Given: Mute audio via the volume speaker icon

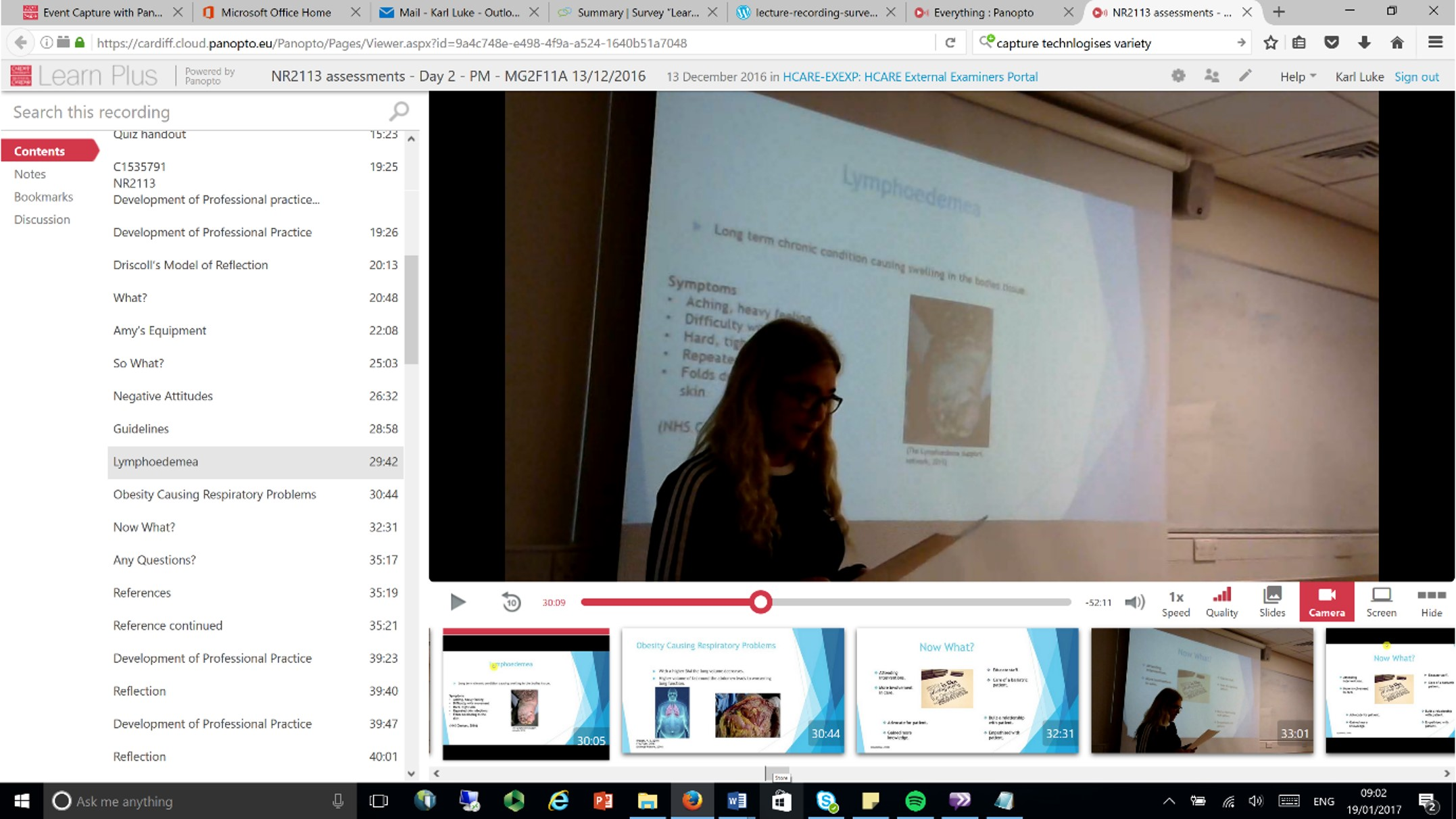Looking at the screenshot, I should pos(1134,602).
